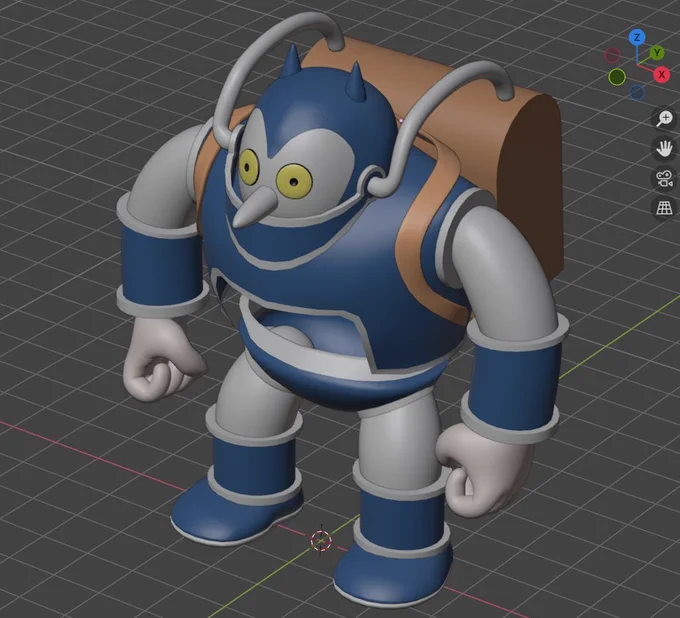This screenshot has height=618, width=680.
Task: Click the negative Z axis gizmo circle
Action: 636,92
